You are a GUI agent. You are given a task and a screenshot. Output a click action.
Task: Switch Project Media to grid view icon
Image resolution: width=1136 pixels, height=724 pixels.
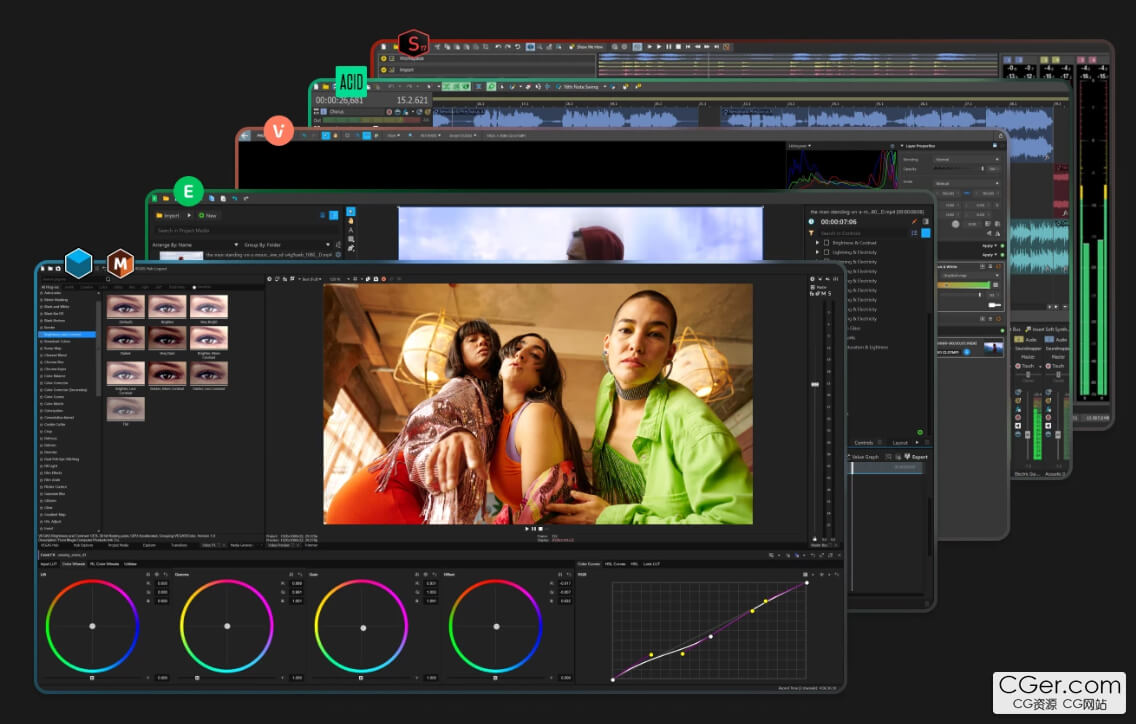(334, 215)
